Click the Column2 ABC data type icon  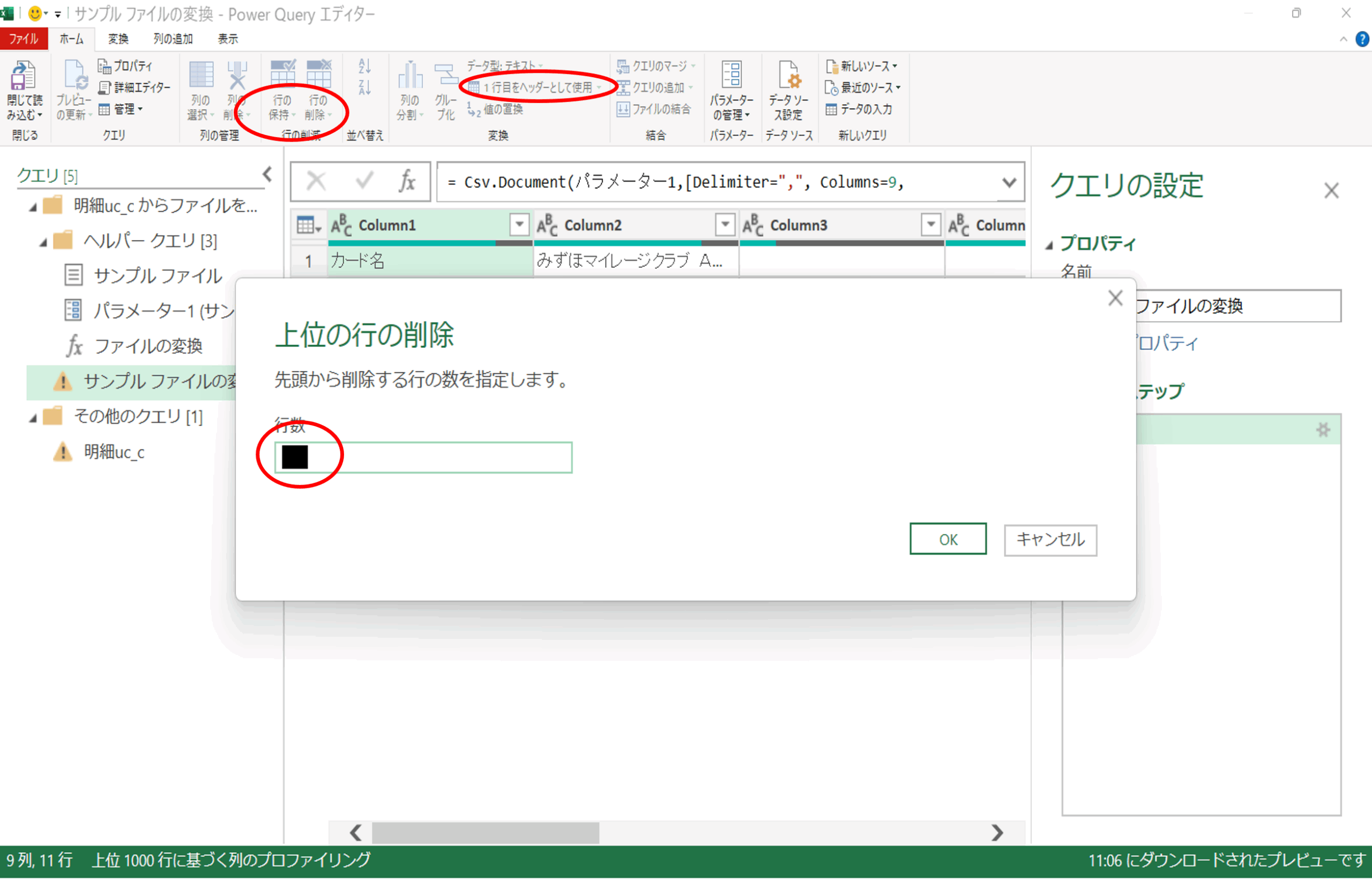[547, 225]
